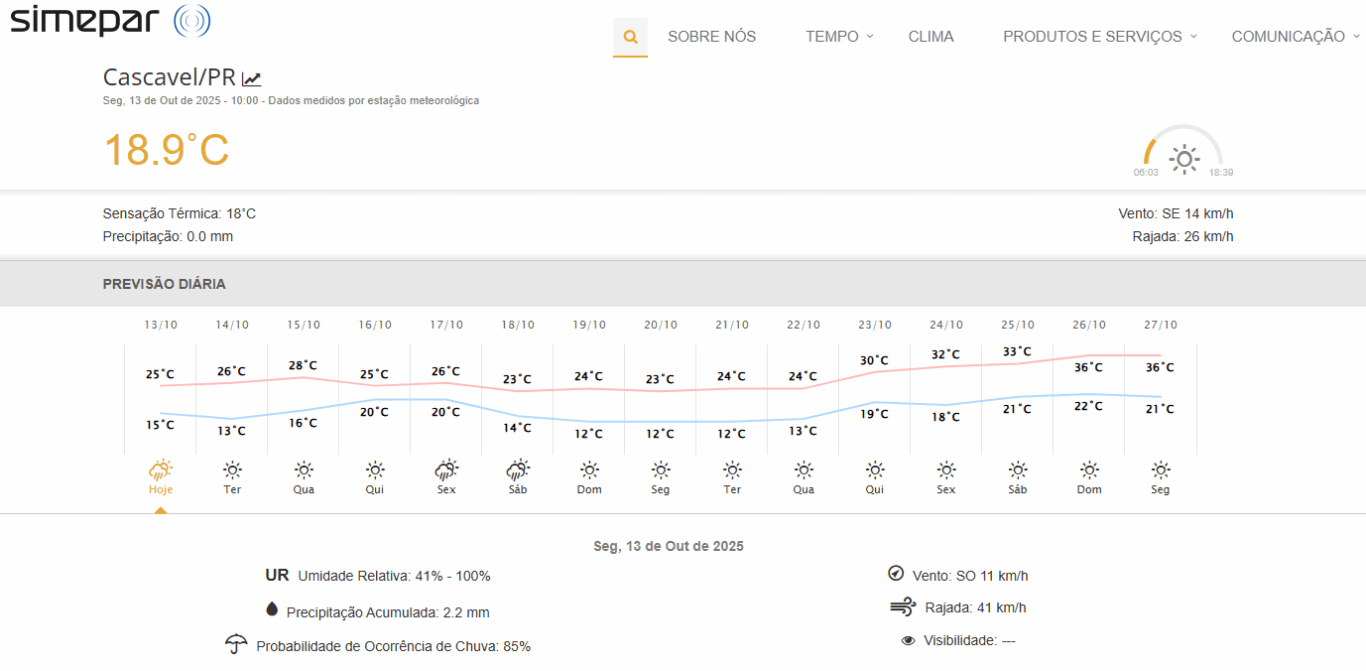
Task: Select today's rainy weather icon (Hoje)
Action: point(160,470)
